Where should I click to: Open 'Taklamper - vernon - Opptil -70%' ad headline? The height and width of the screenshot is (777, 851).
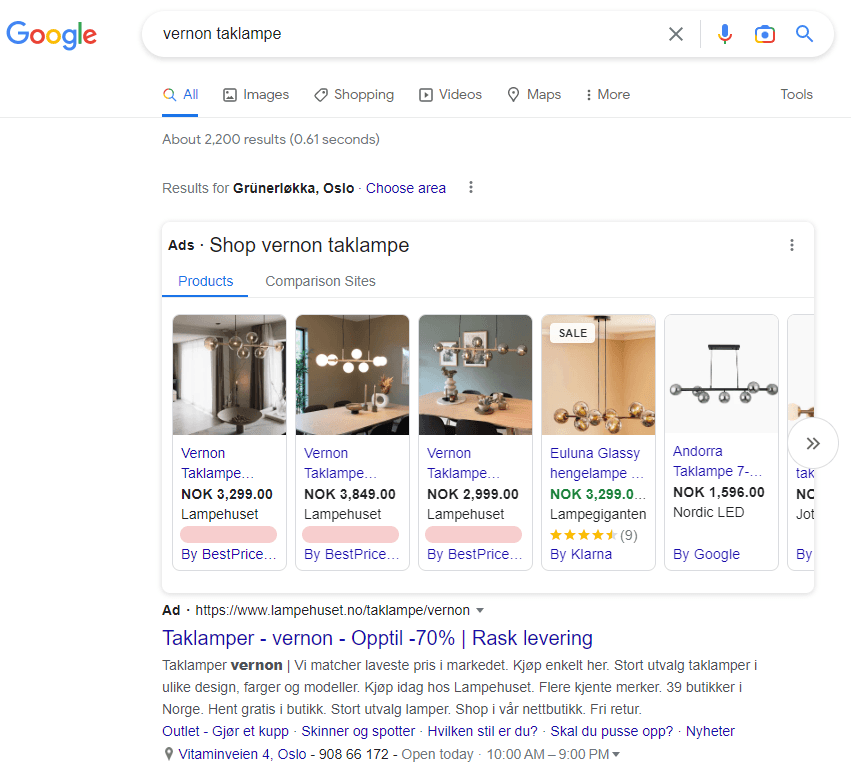377,638
